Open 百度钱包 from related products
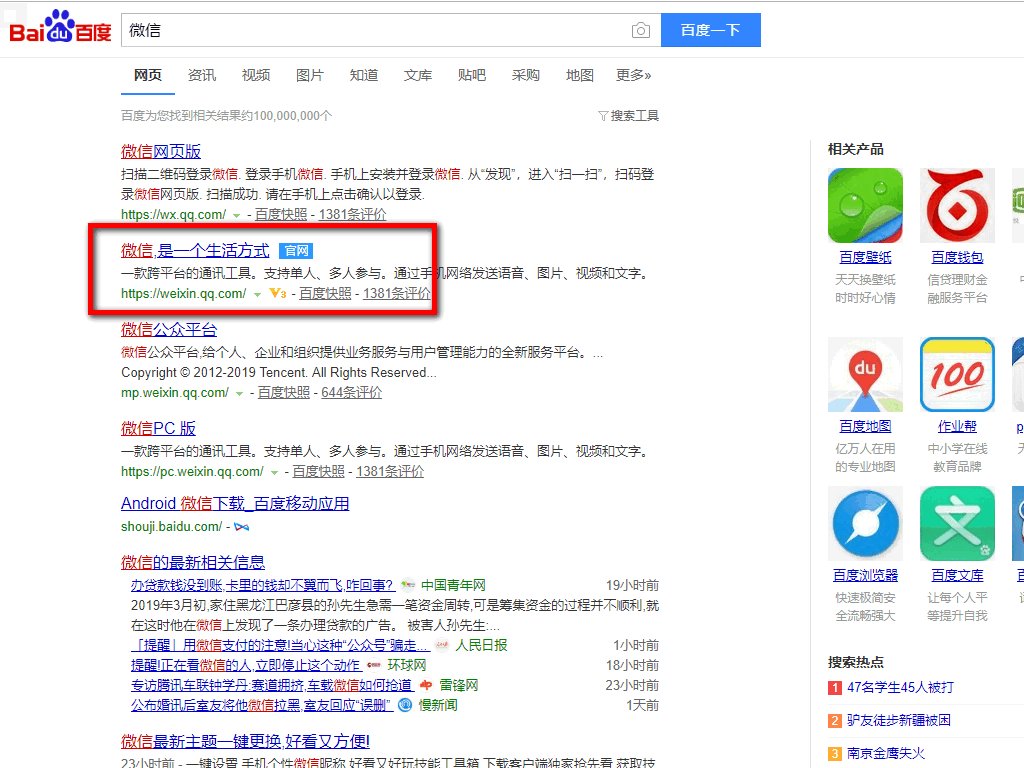Viewport: 1024px width, 768px height. click(x=957, y=257)
